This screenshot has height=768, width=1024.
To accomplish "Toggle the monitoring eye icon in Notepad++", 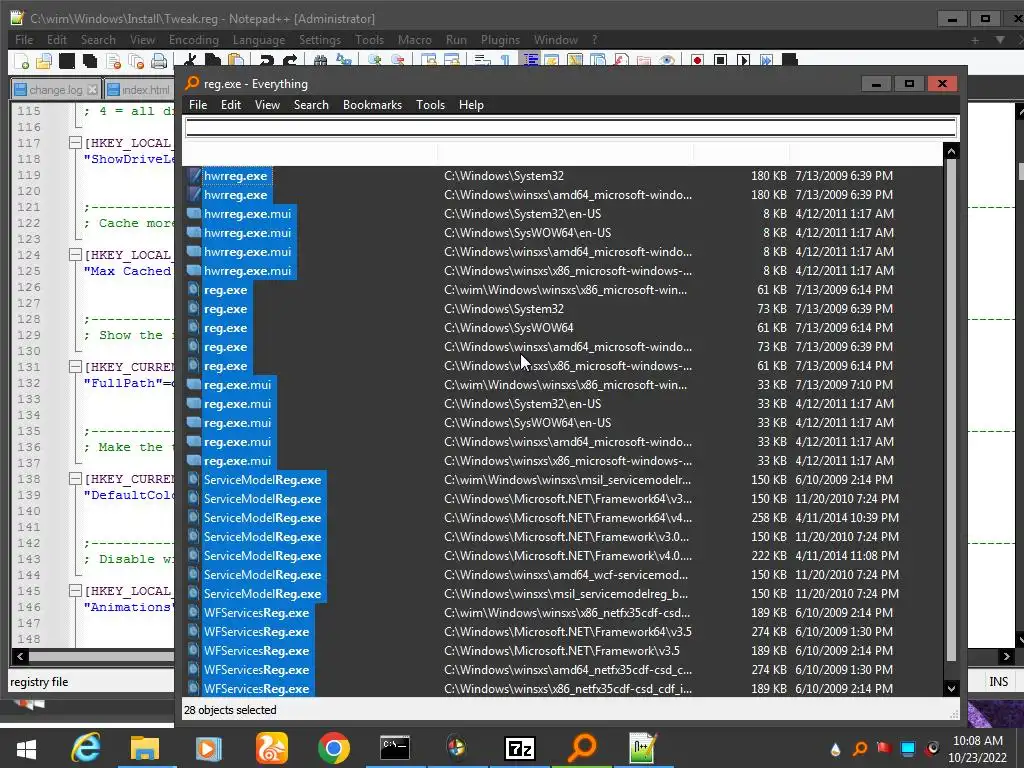I will tap(666, 60).
